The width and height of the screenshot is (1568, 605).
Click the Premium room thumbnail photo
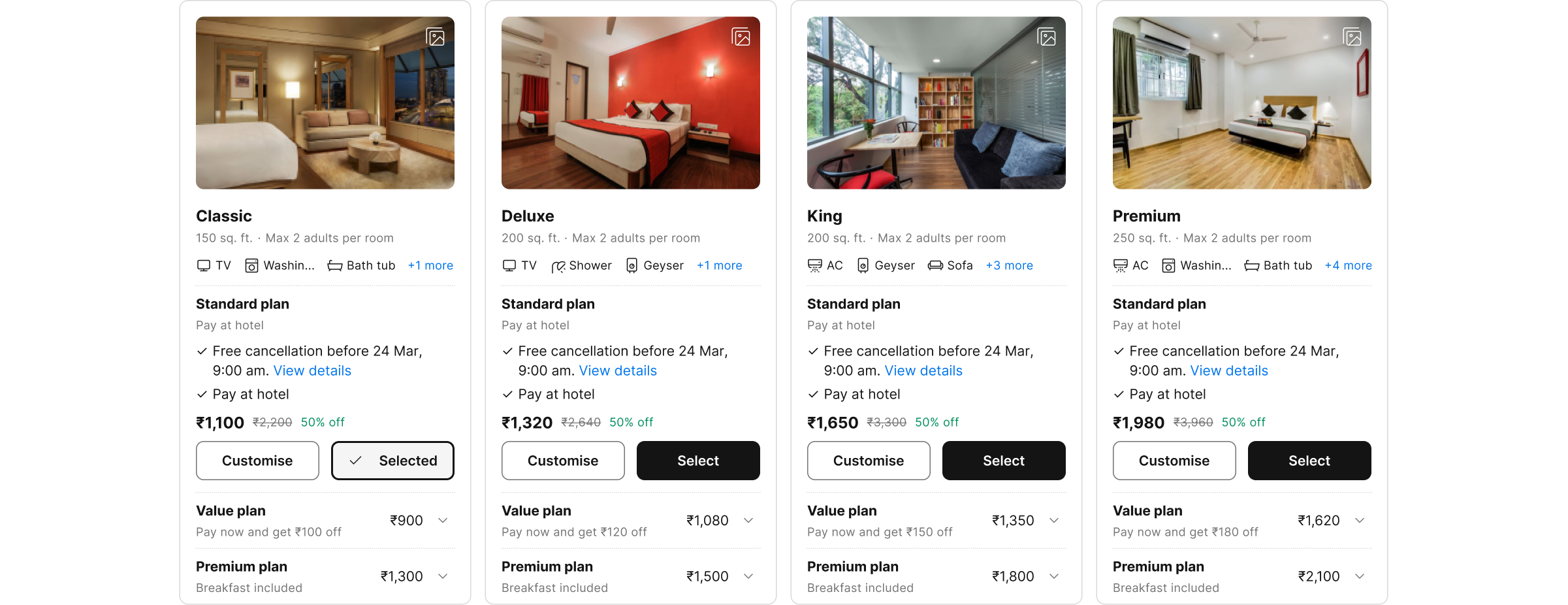(1241, 103)
